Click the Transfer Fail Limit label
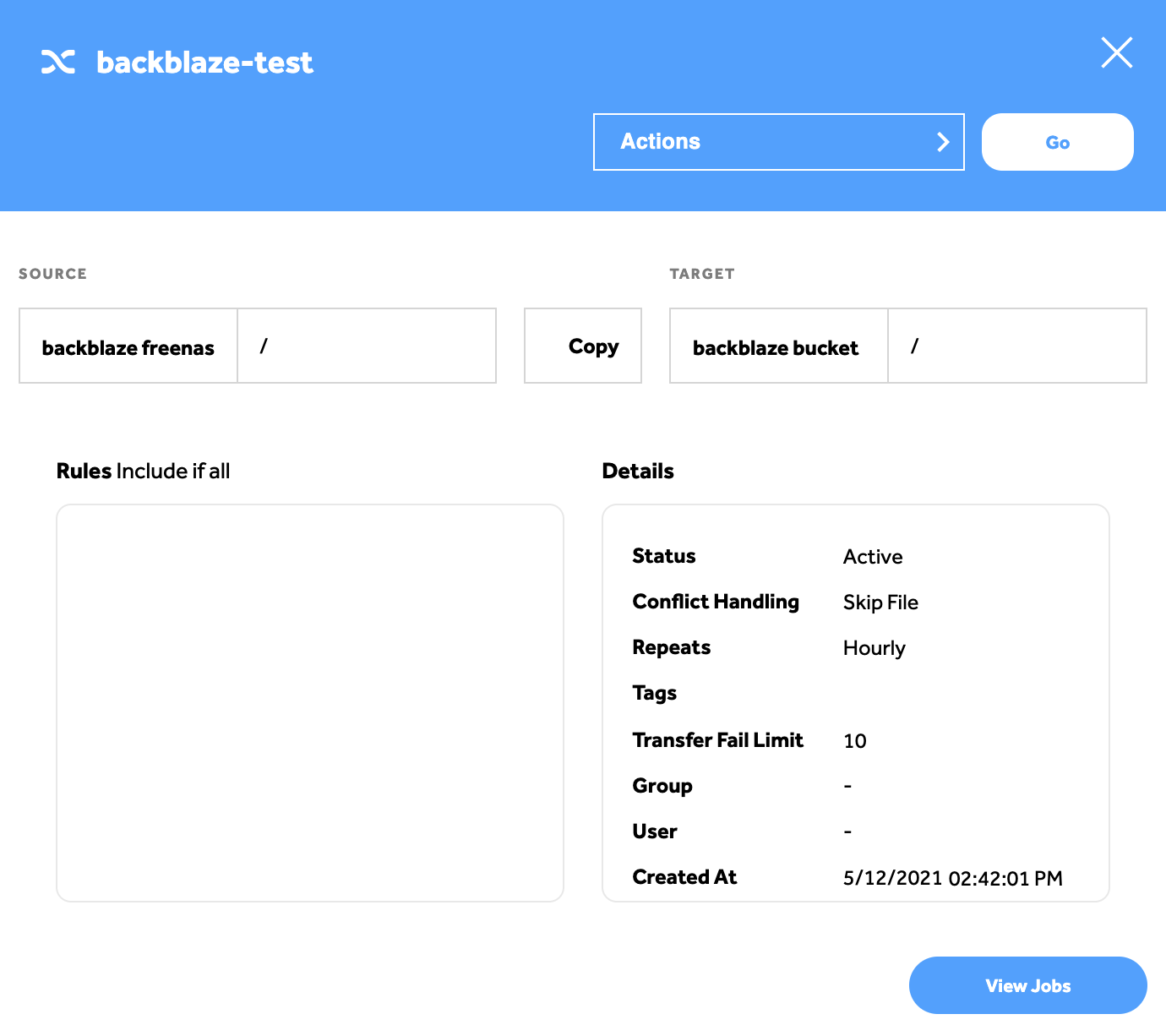1166x1036 pixels. pos(718,740)
